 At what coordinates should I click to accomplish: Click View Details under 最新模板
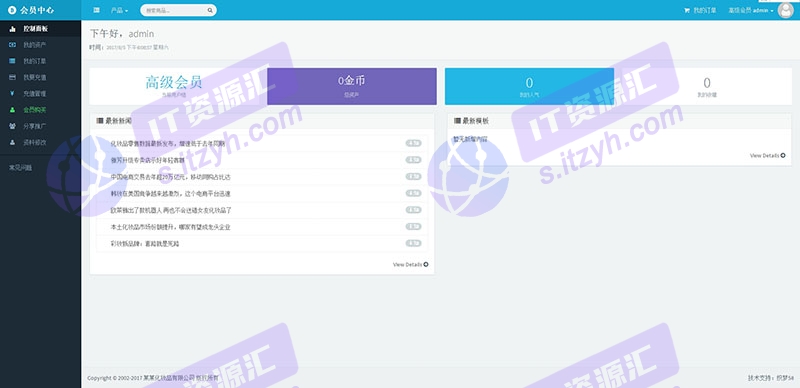click(768, 155)
